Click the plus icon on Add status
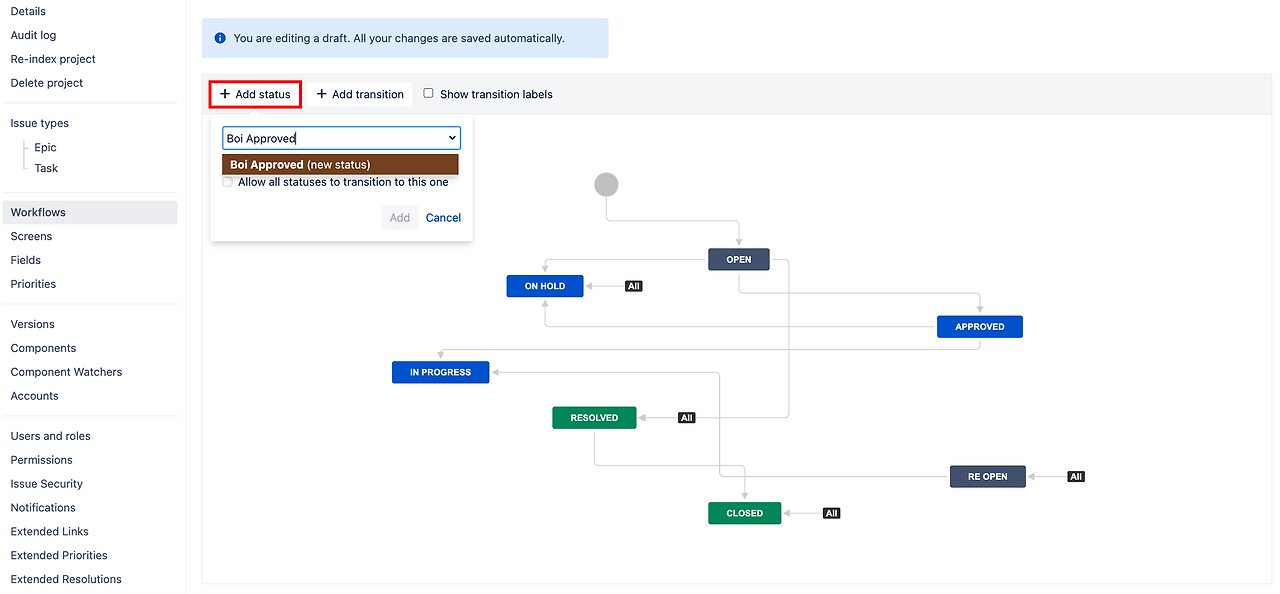The image size is (1280, 594). point(225,94)
